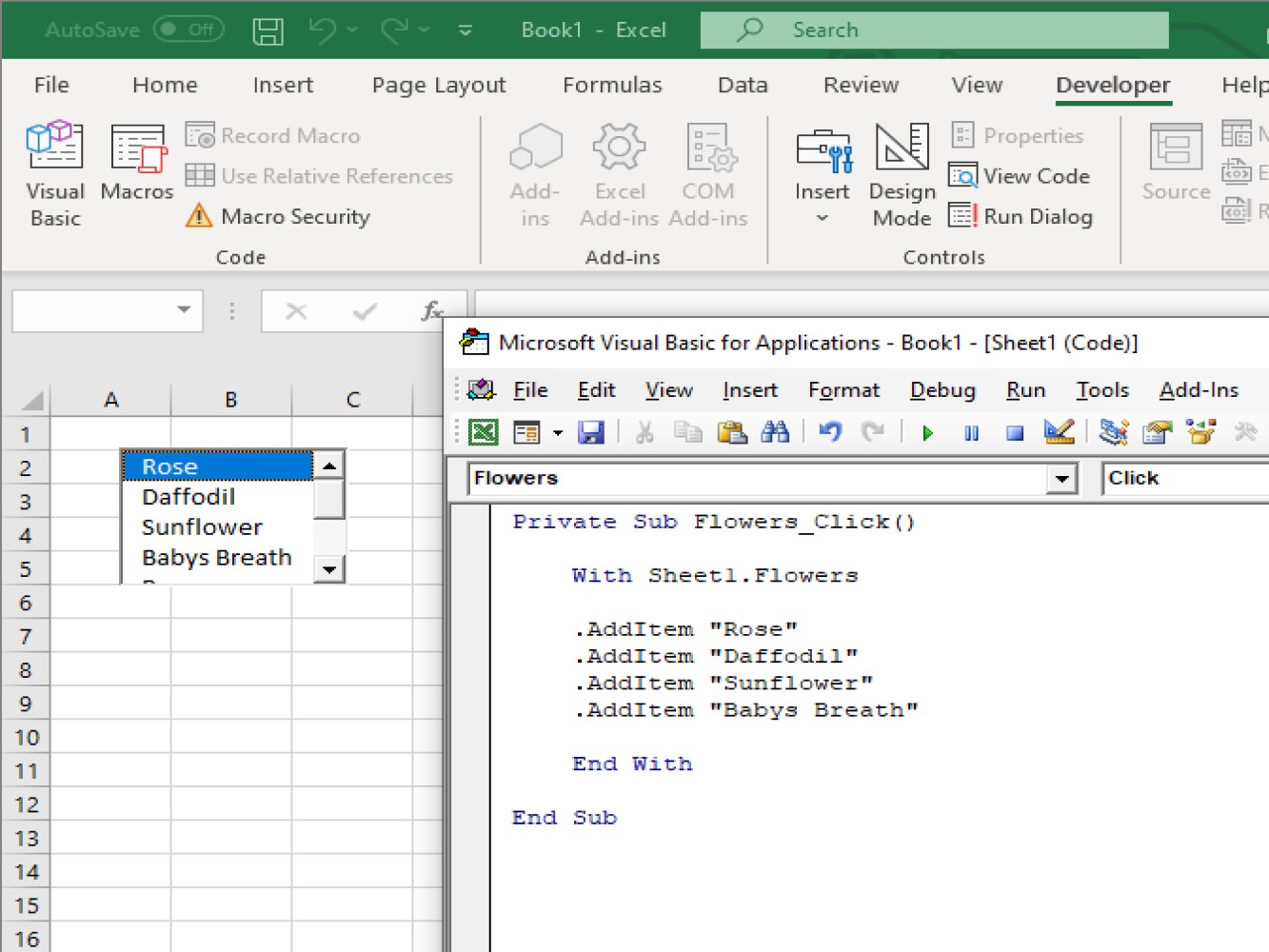Click the VBA Undo arrow
The height and width of the screenshot is (952, 1269).
[829, 433]
